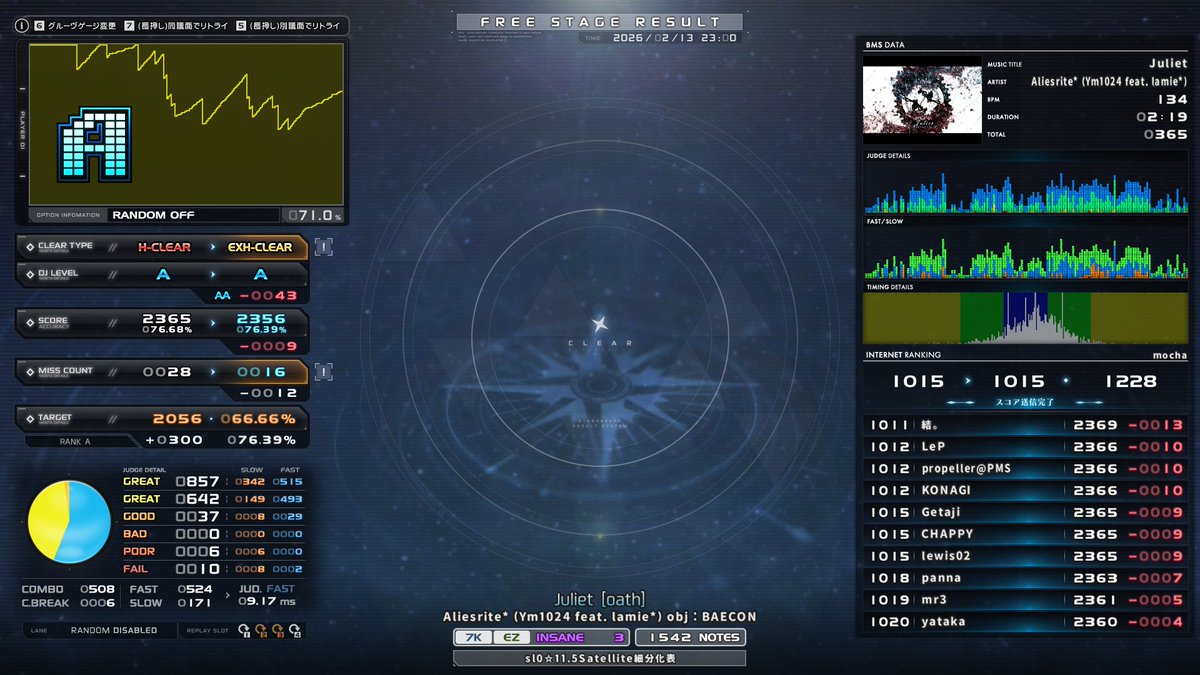
Task: Click the arrow between H-CLEAR and EXH-CLEAR
Action: (x=212, y=247)
